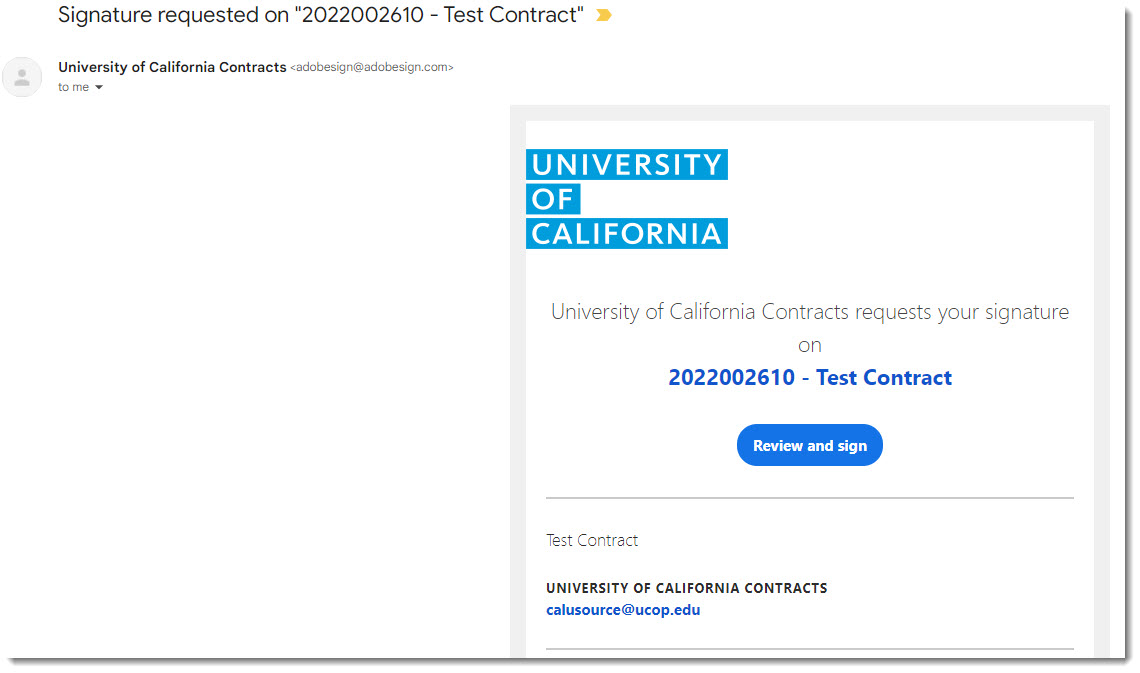
Task: Click the "OF" block of the logo
Action: [x=553, y=200]
